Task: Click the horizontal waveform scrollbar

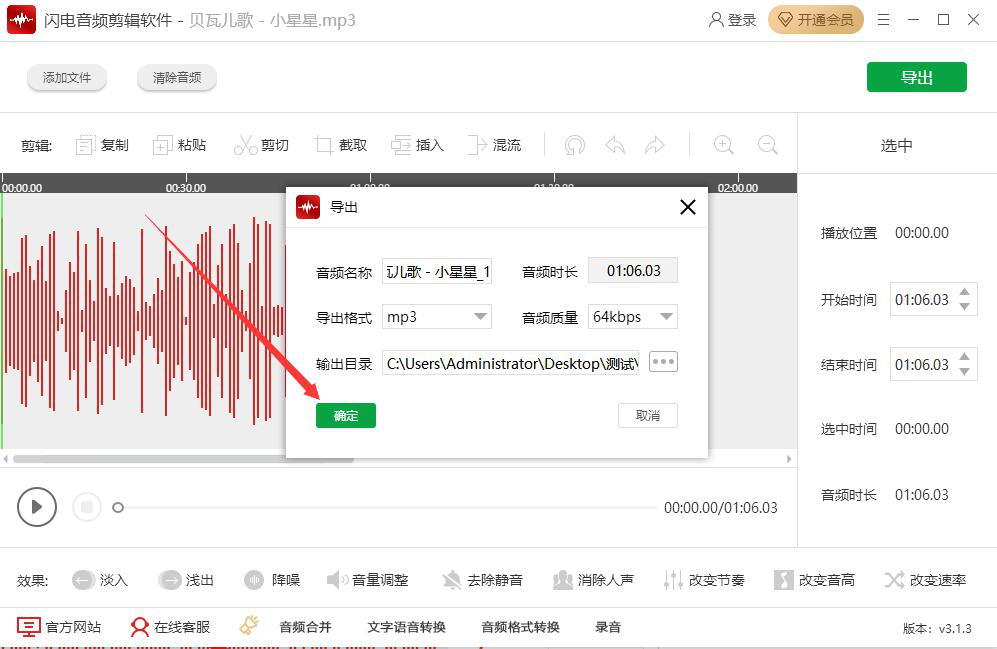Action: click(x=183, y=459)
